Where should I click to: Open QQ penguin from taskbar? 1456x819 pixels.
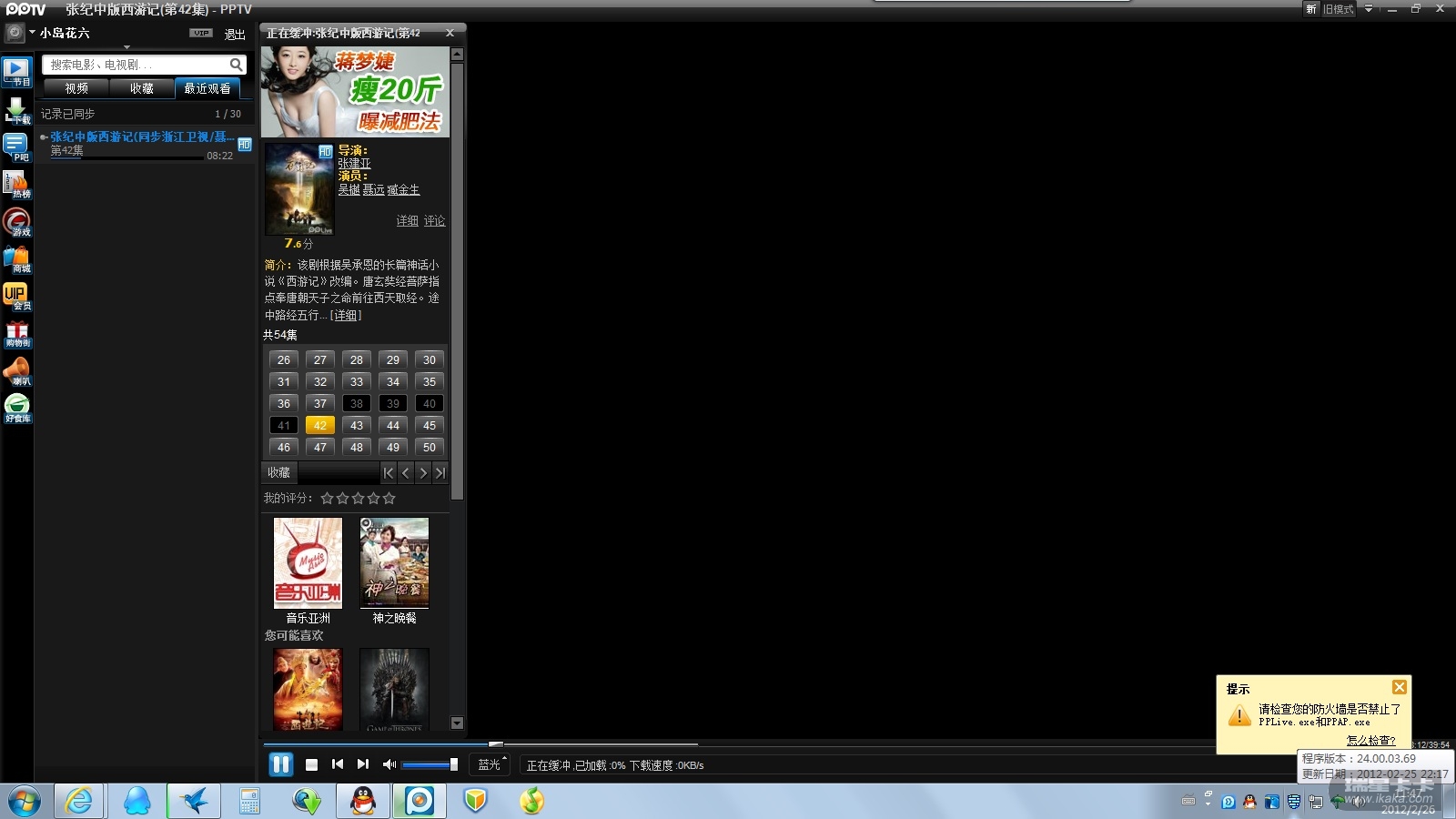(x=363, y=801)
